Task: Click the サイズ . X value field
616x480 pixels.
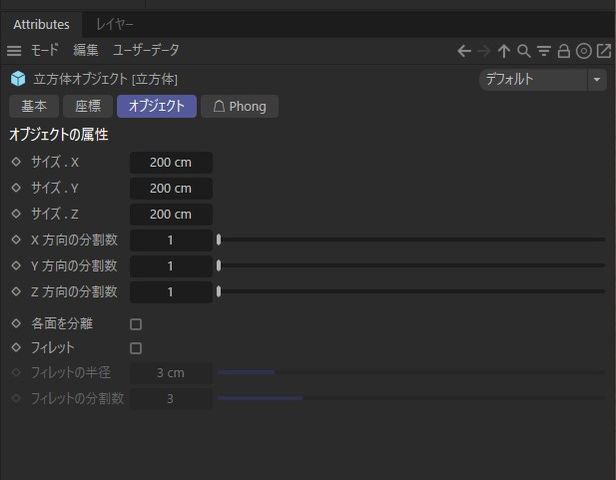Action: point(171,162)
